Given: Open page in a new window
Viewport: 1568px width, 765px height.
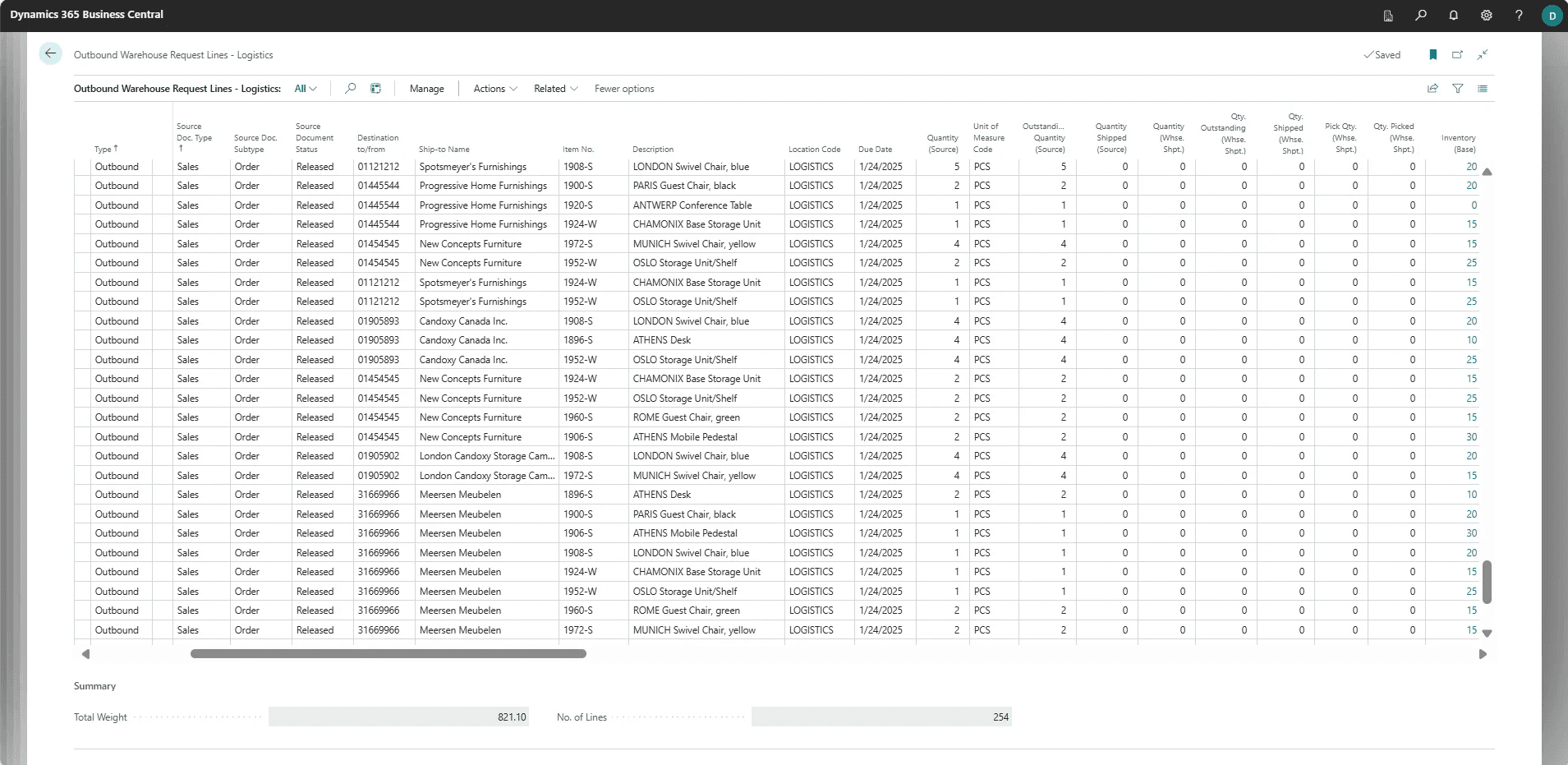Looking at the screenshot, I should [x=1458, y=55].
